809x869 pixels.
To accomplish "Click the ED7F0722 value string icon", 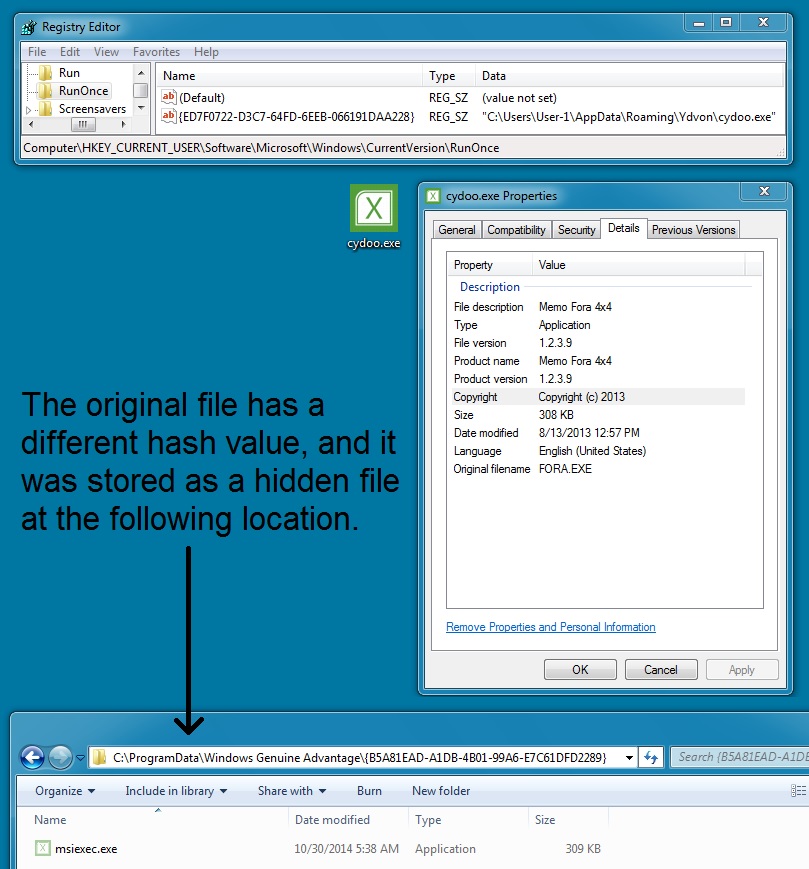I will 168,116.
